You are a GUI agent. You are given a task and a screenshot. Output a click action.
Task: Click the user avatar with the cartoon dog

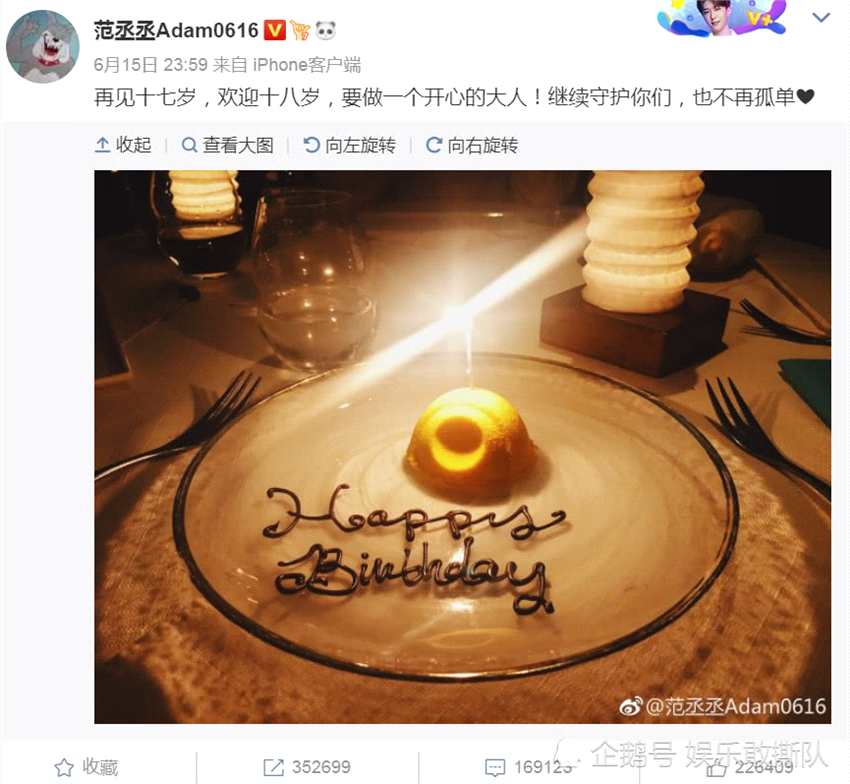pos(43,47)
